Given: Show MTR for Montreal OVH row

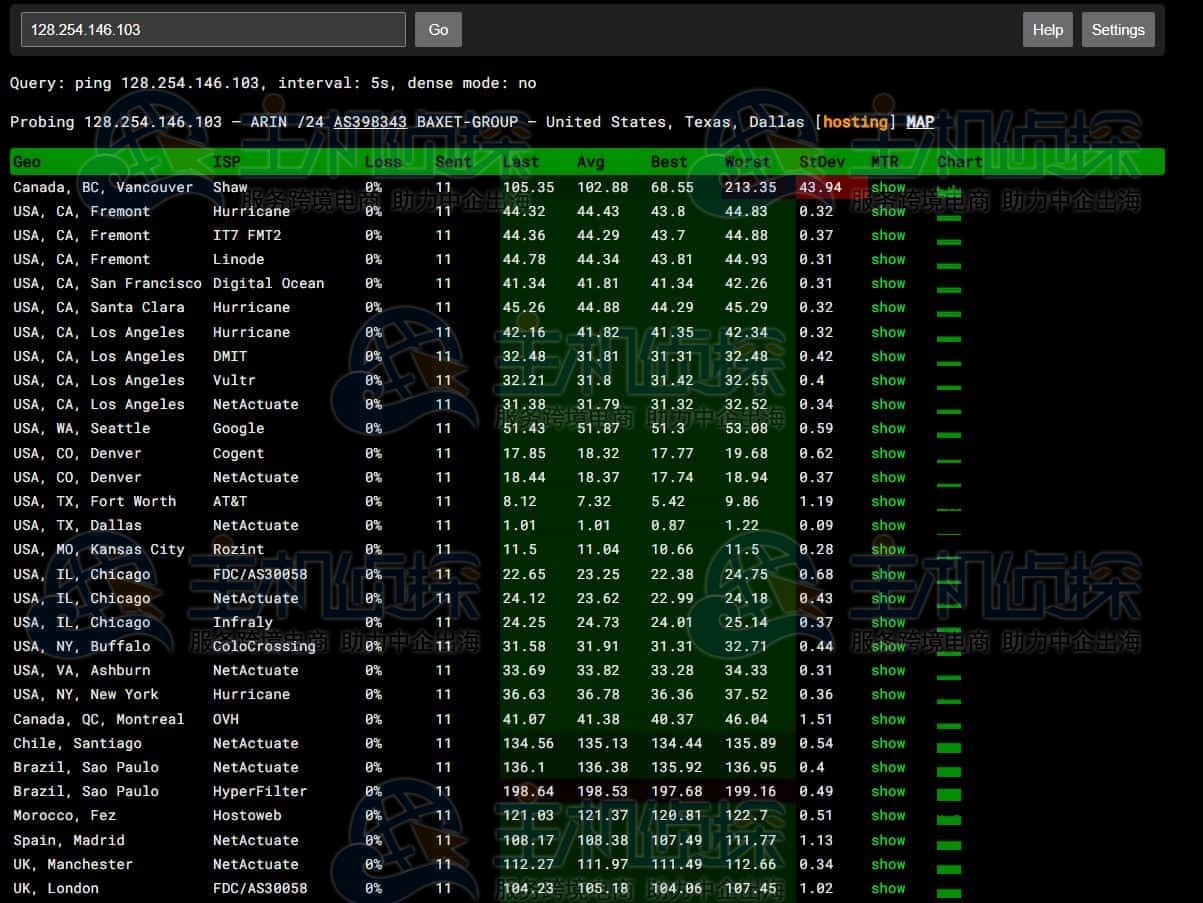Looking at the screenshot, I should coord(887,719).
